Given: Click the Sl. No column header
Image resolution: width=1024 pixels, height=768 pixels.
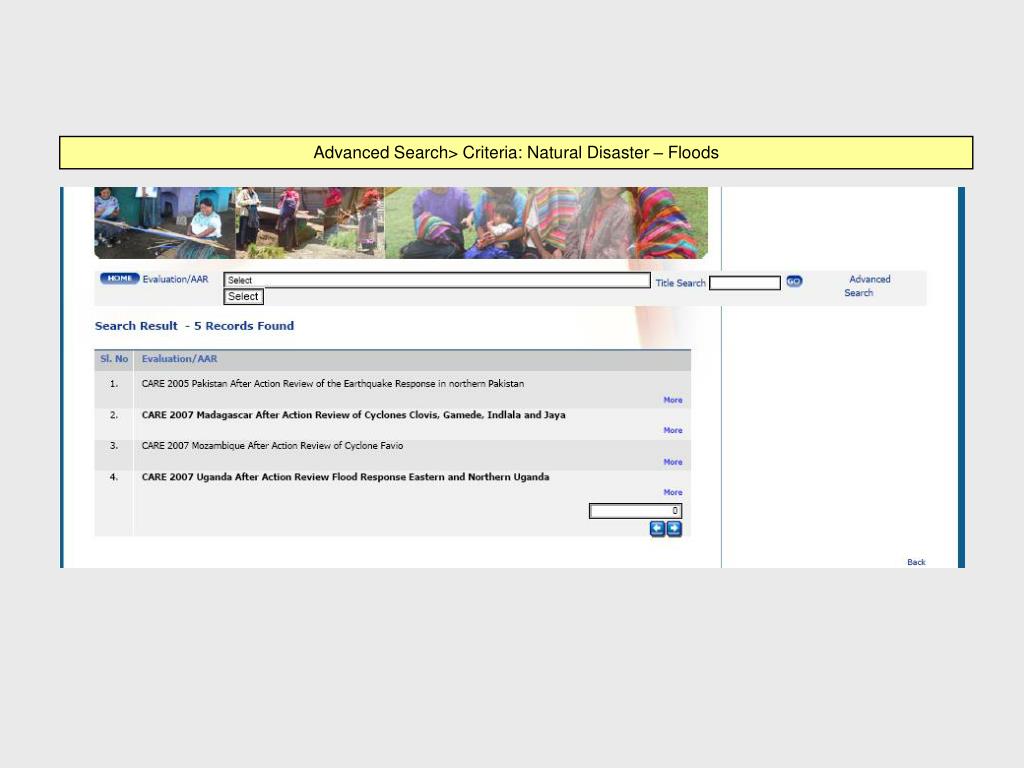Looking at the screenshot, I should pos(114,359).
